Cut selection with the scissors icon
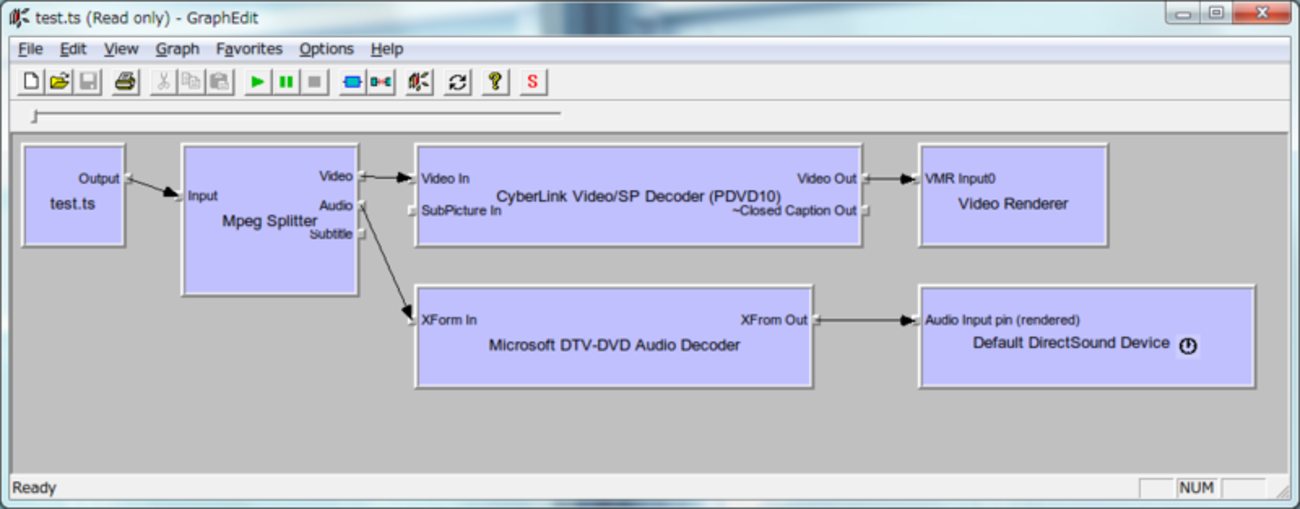 coord(163,82)
